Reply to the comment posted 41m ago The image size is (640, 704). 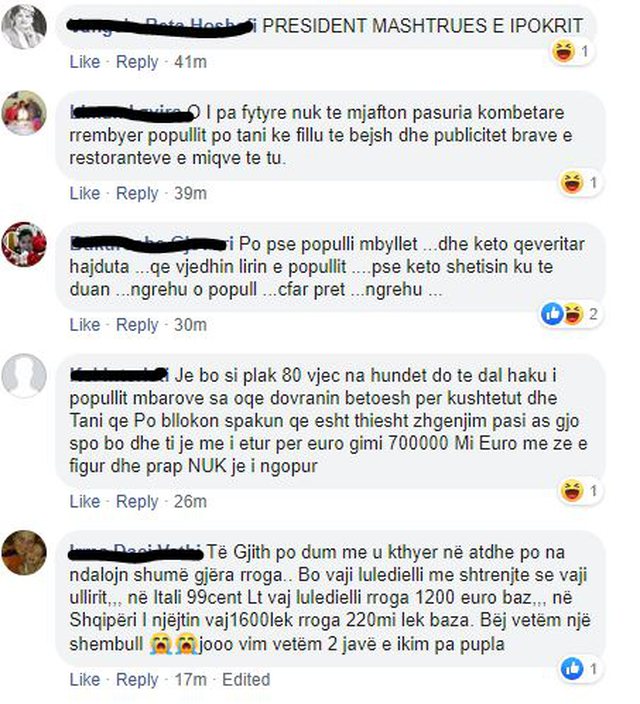137,62
